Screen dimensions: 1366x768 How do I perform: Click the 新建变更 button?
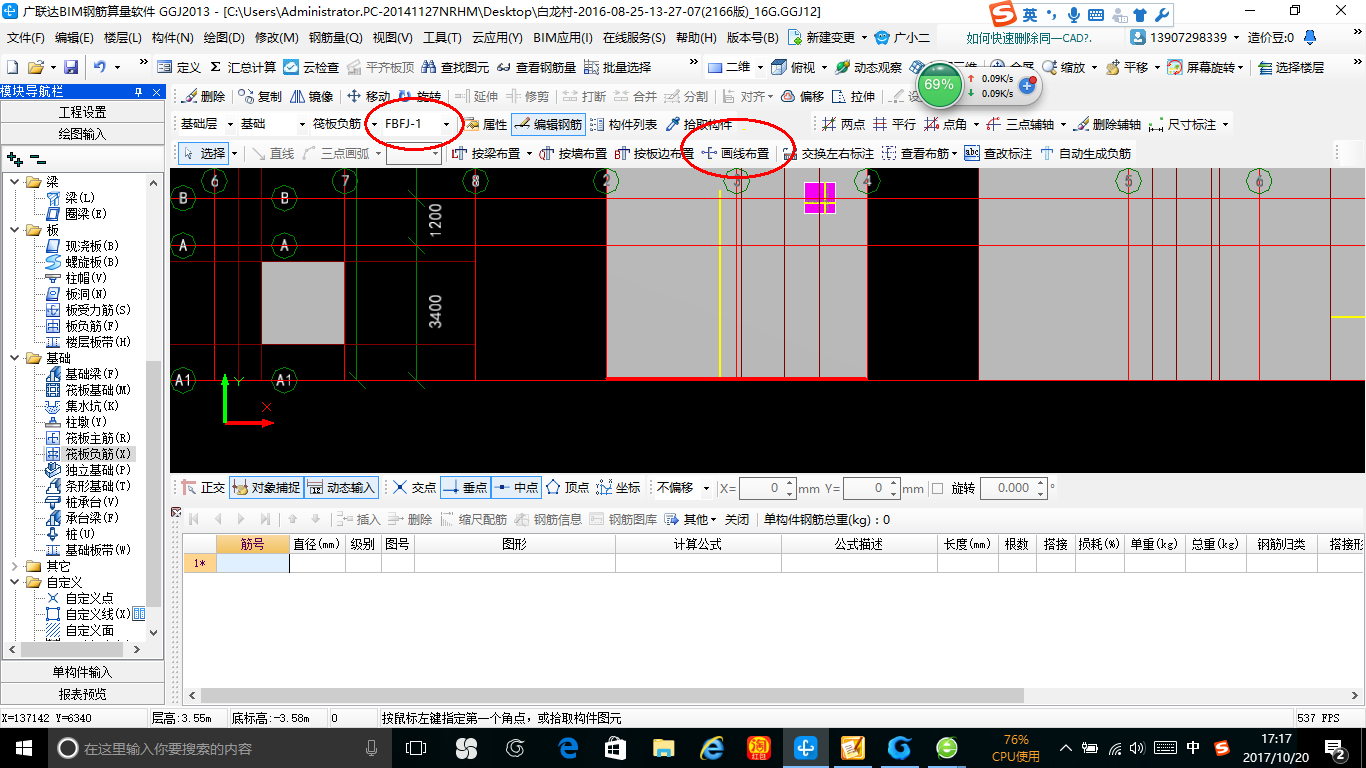pyautogui.click(x=829, y=38)
